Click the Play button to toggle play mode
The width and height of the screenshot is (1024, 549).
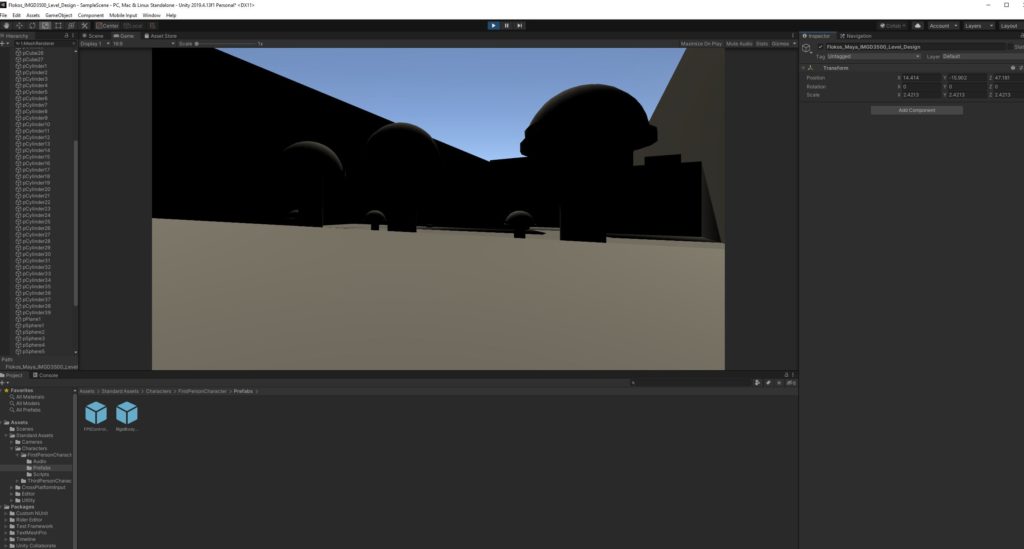tap(494, 25)
